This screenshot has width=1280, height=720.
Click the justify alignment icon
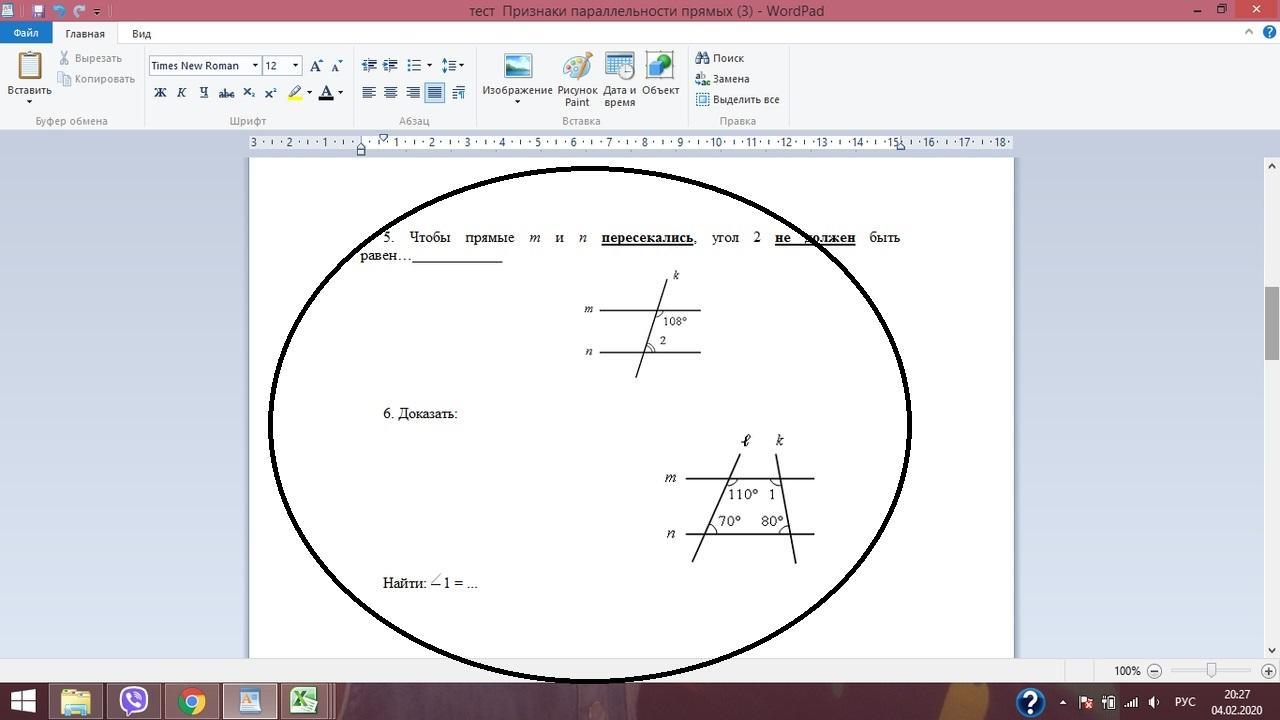pos(434,93)
